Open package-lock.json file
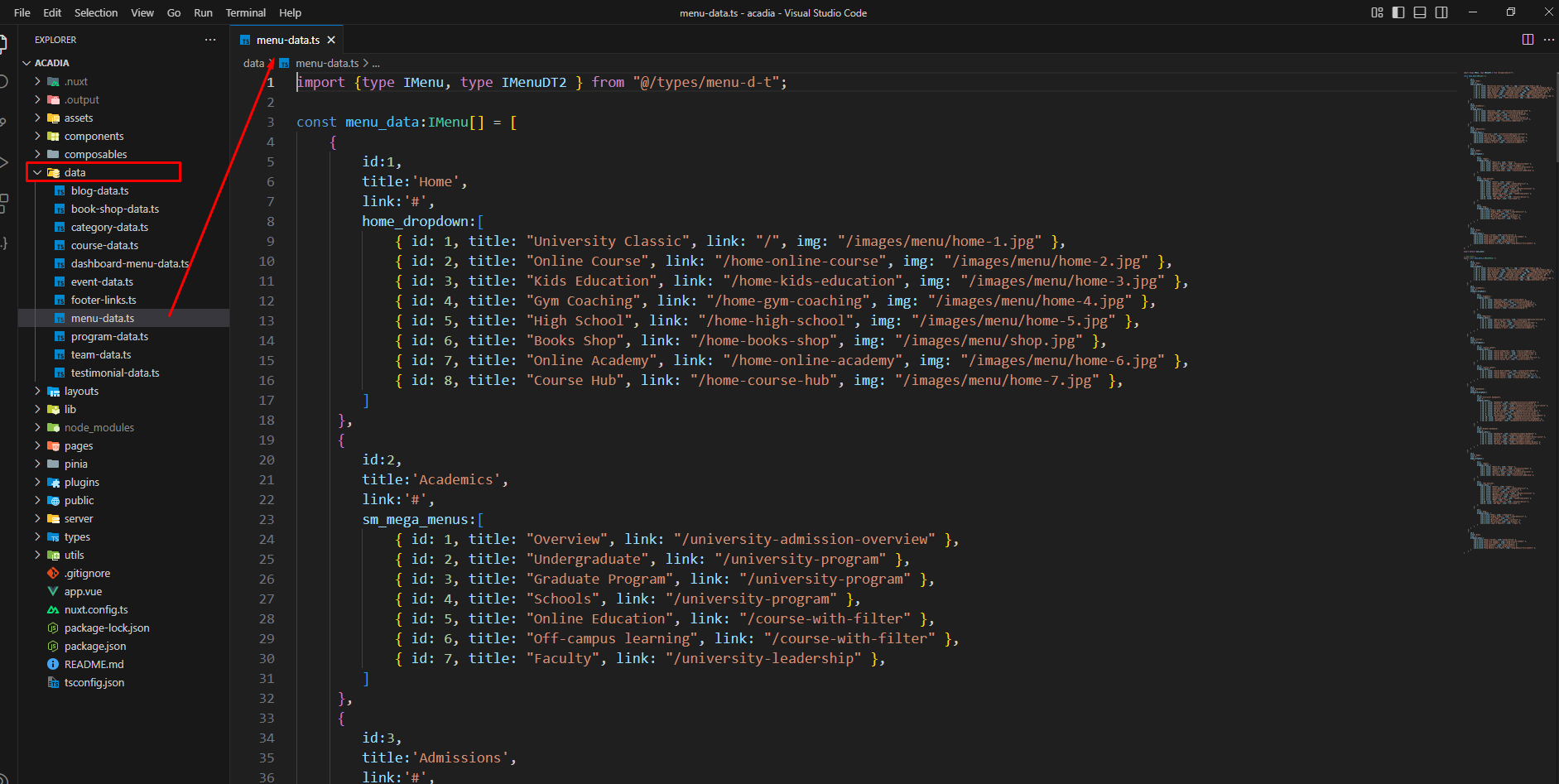The width and height of the screenshot is (1559, 784). 124,628
